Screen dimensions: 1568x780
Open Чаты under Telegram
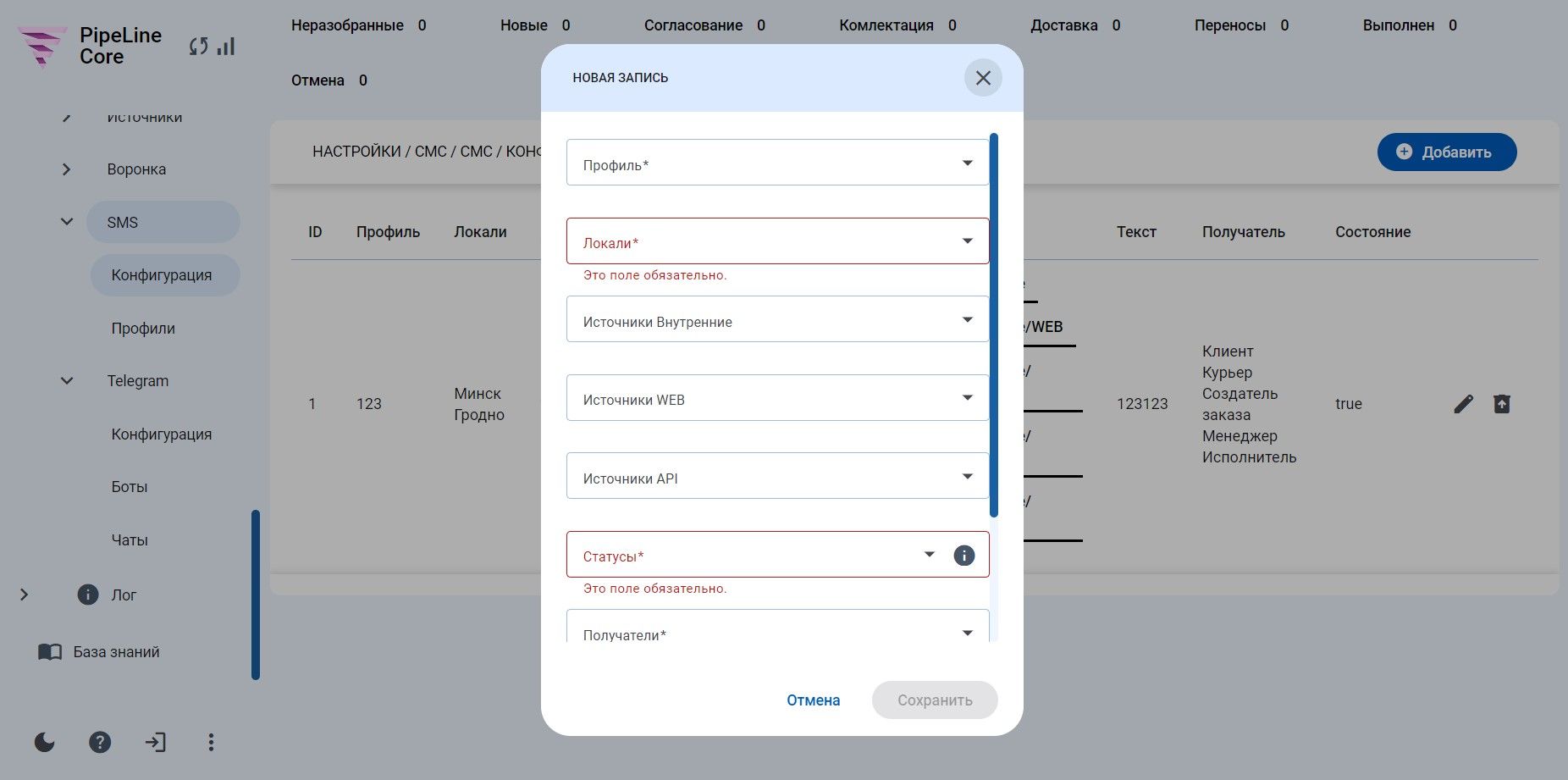pyautogui.click(x=130, y=540)
